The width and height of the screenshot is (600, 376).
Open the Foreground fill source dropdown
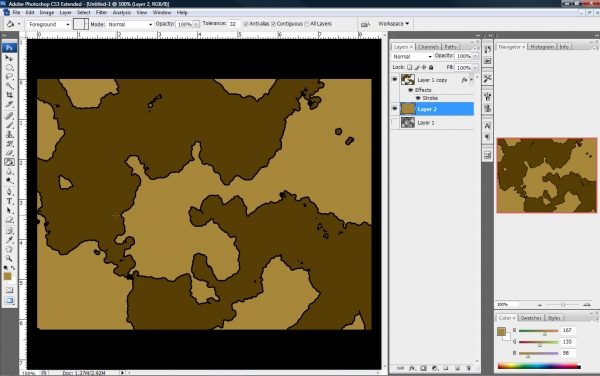(x=49, y=24)
